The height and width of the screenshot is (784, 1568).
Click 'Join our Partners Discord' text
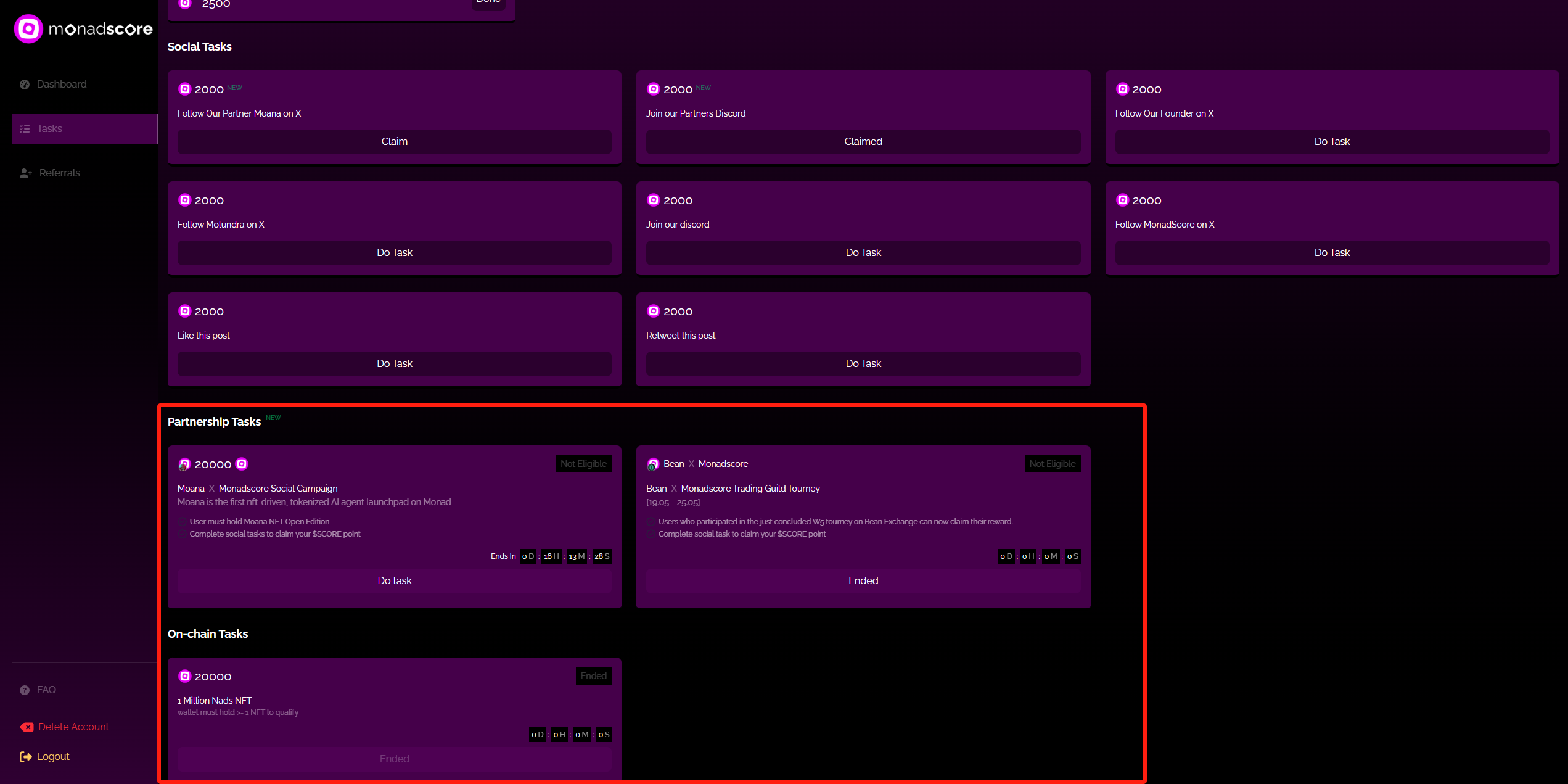pos(696,113)
